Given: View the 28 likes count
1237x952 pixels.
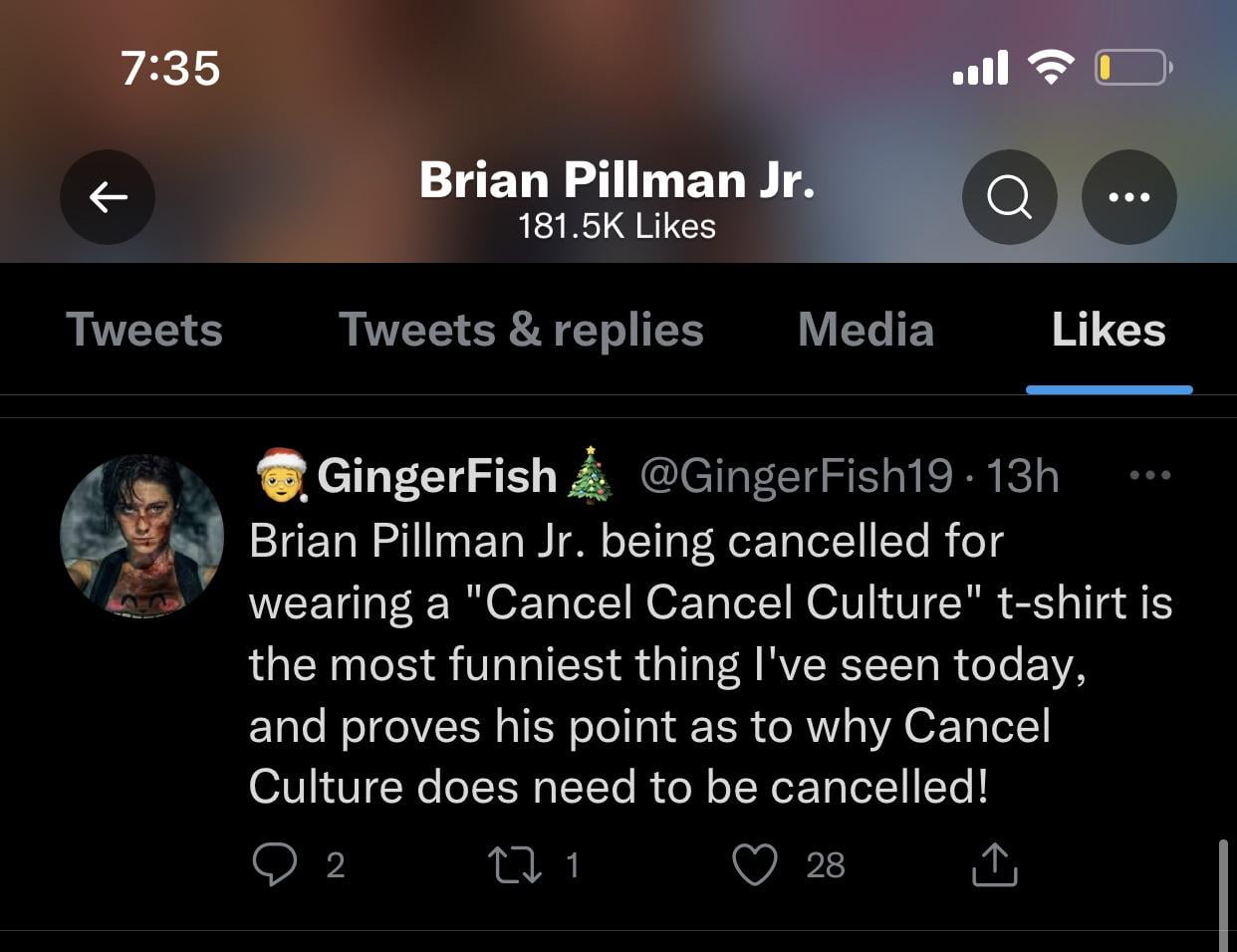Looking at the screenshot, I should tap(825, 865).
